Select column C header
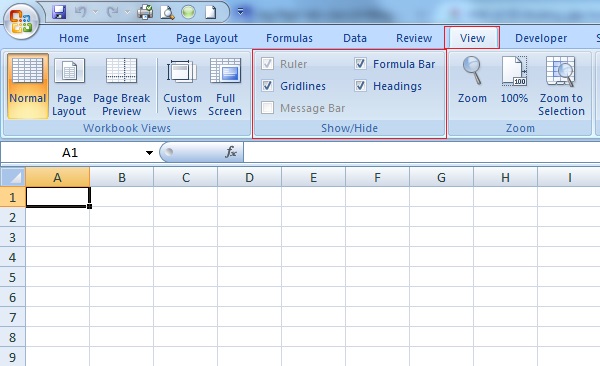 (186, 177)
